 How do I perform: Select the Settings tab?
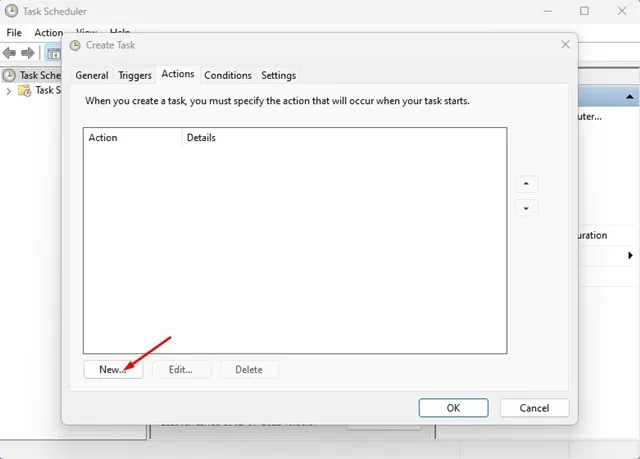coord(278,75)
